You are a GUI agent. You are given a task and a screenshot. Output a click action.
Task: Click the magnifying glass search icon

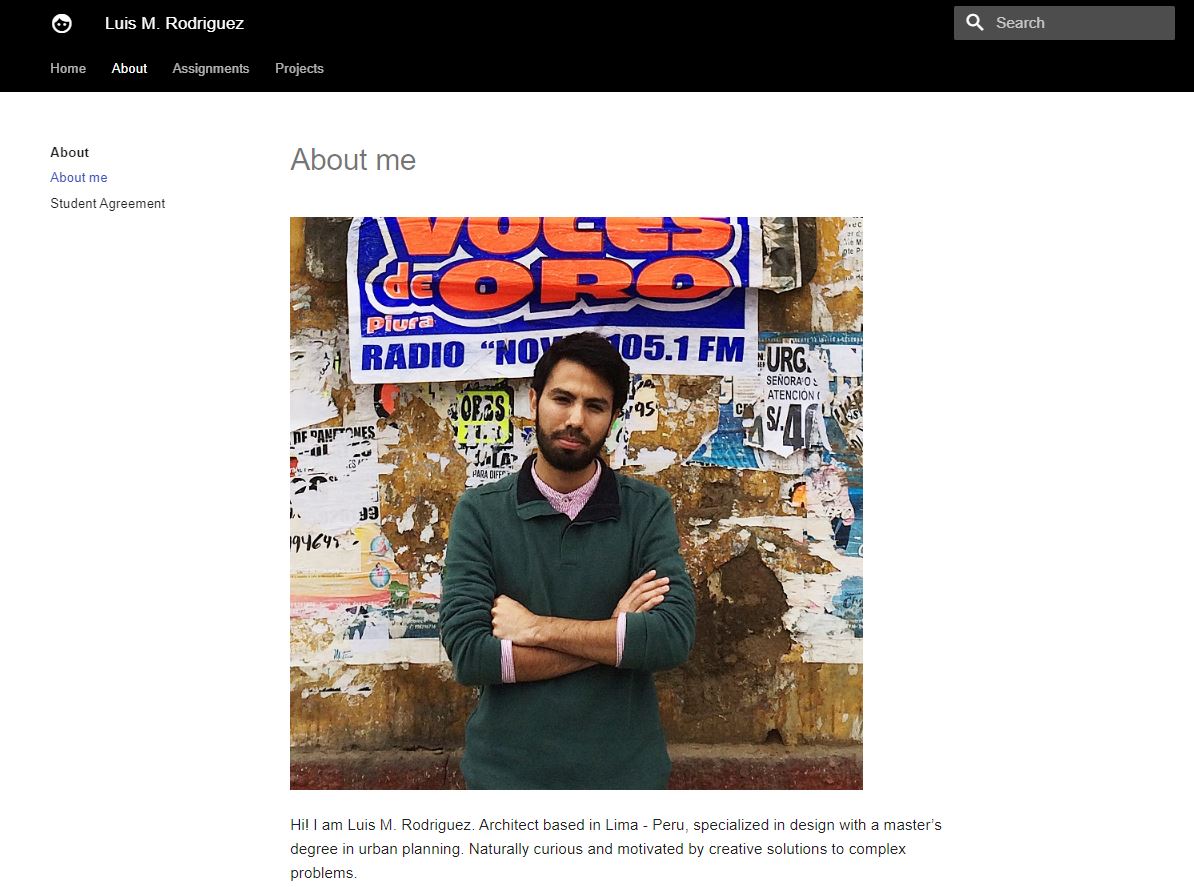click(975, 22)
